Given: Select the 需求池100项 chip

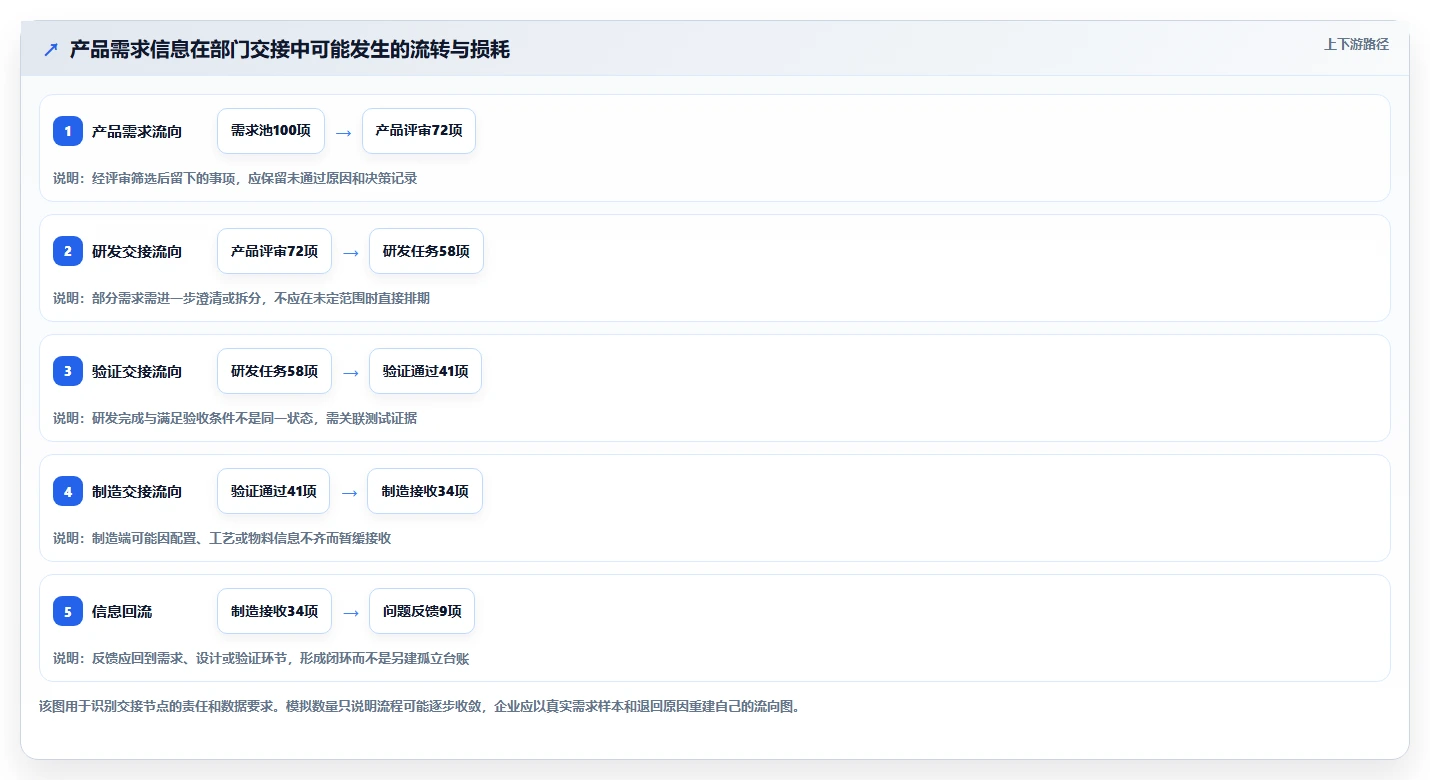Looking at the screenshot, I should 271,131.
